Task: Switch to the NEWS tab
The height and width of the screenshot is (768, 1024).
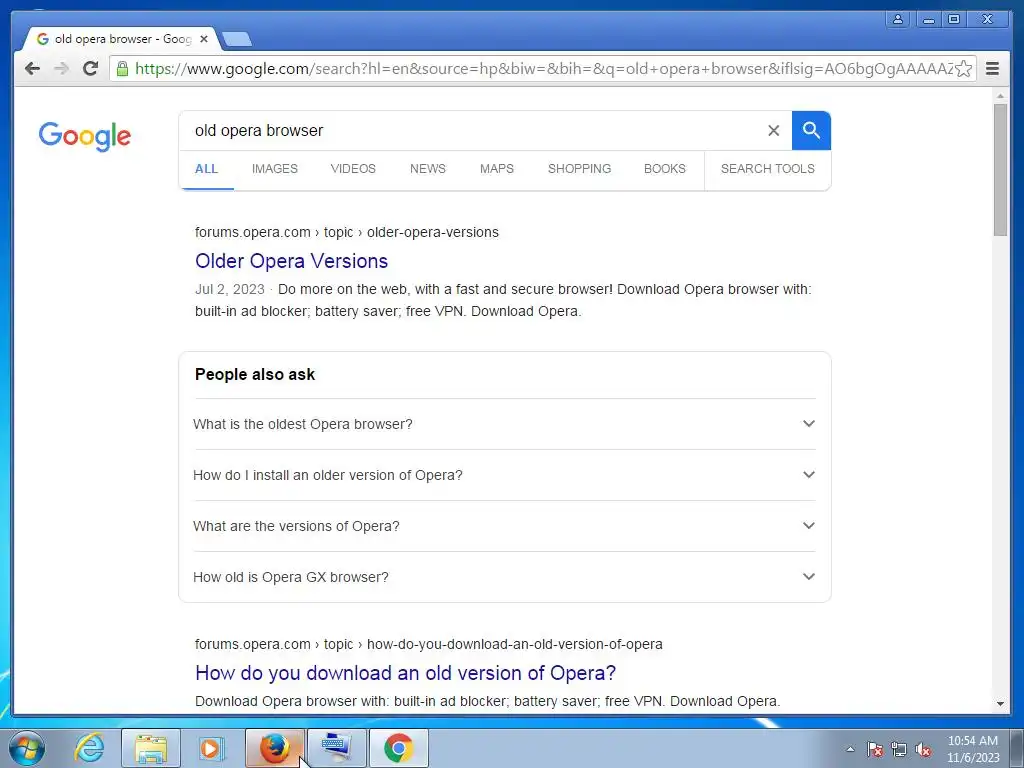Action: (x=428, y=168)
